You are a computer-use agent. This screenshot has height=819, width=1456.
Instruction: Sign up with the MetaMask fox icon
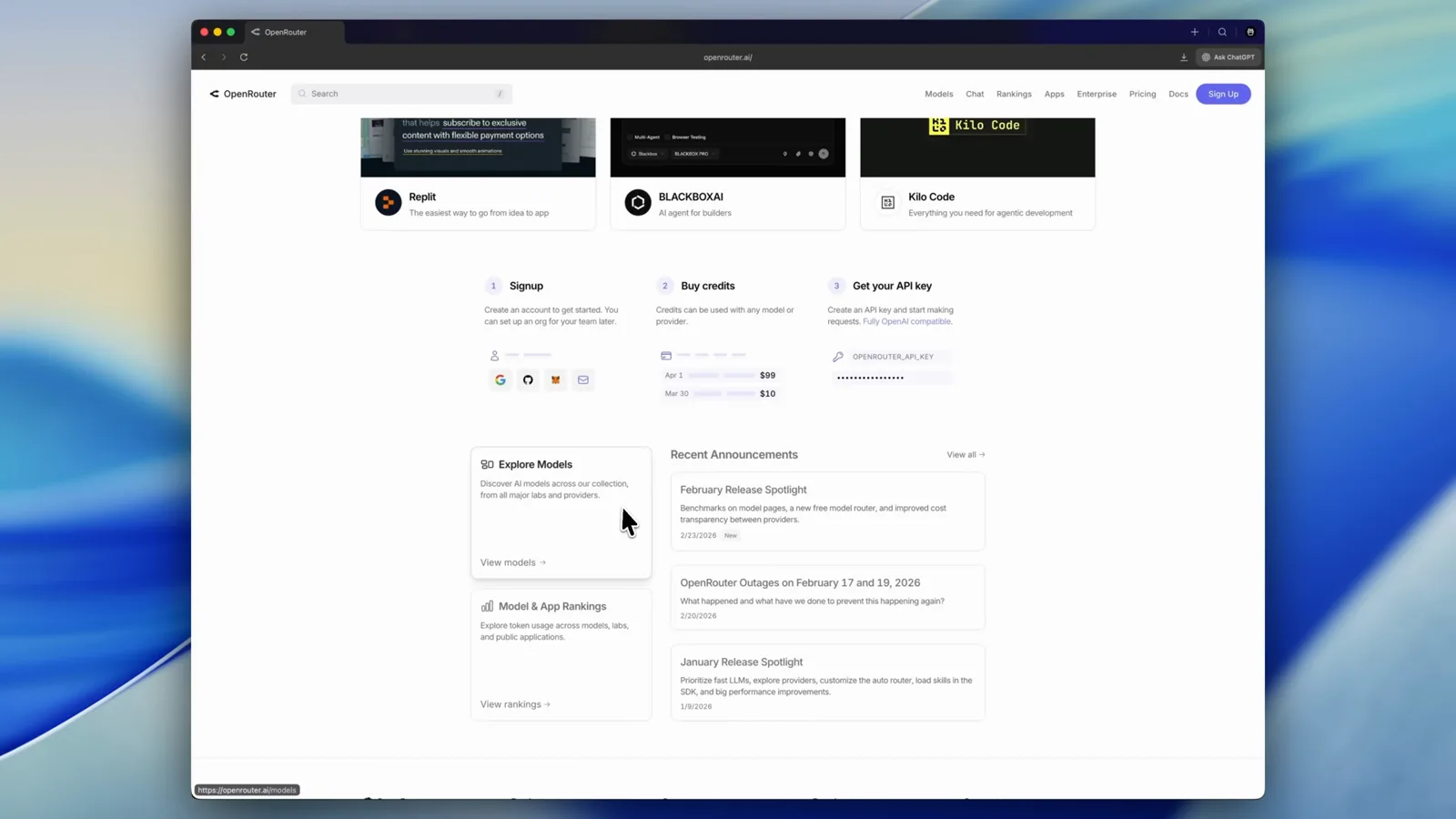[x=555, y=379]
